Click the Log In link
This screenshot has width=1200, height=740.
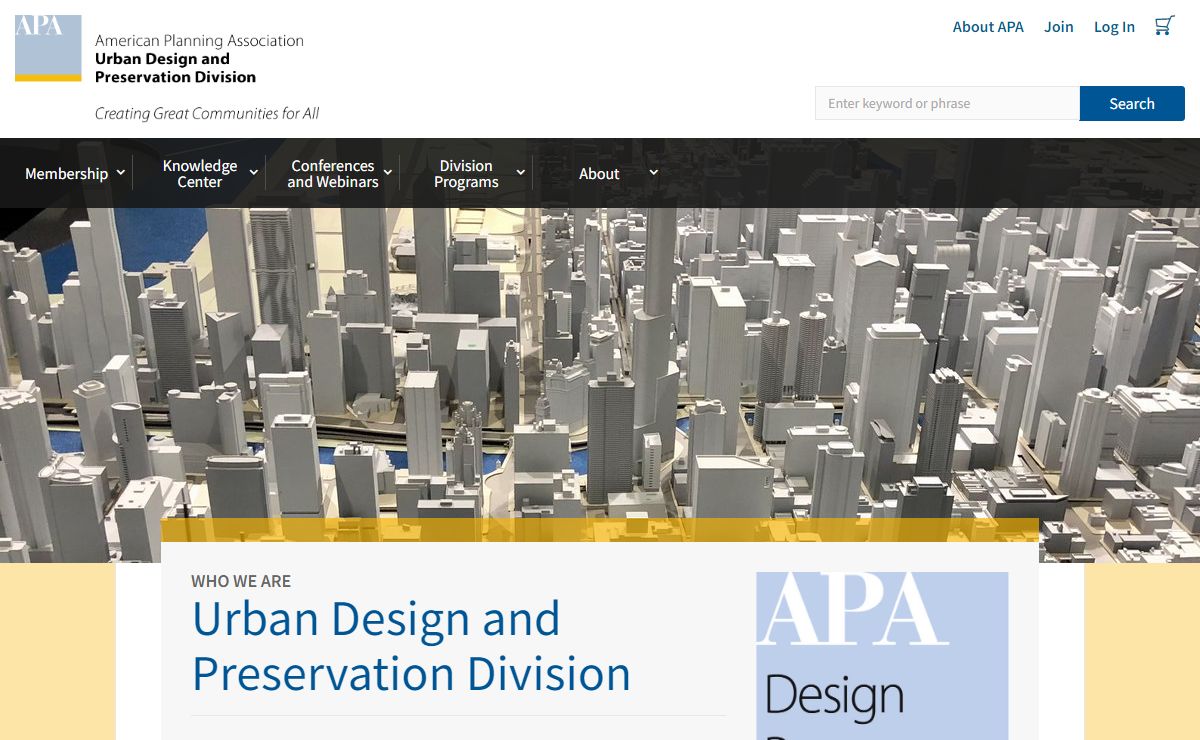tap(1114, 27)
